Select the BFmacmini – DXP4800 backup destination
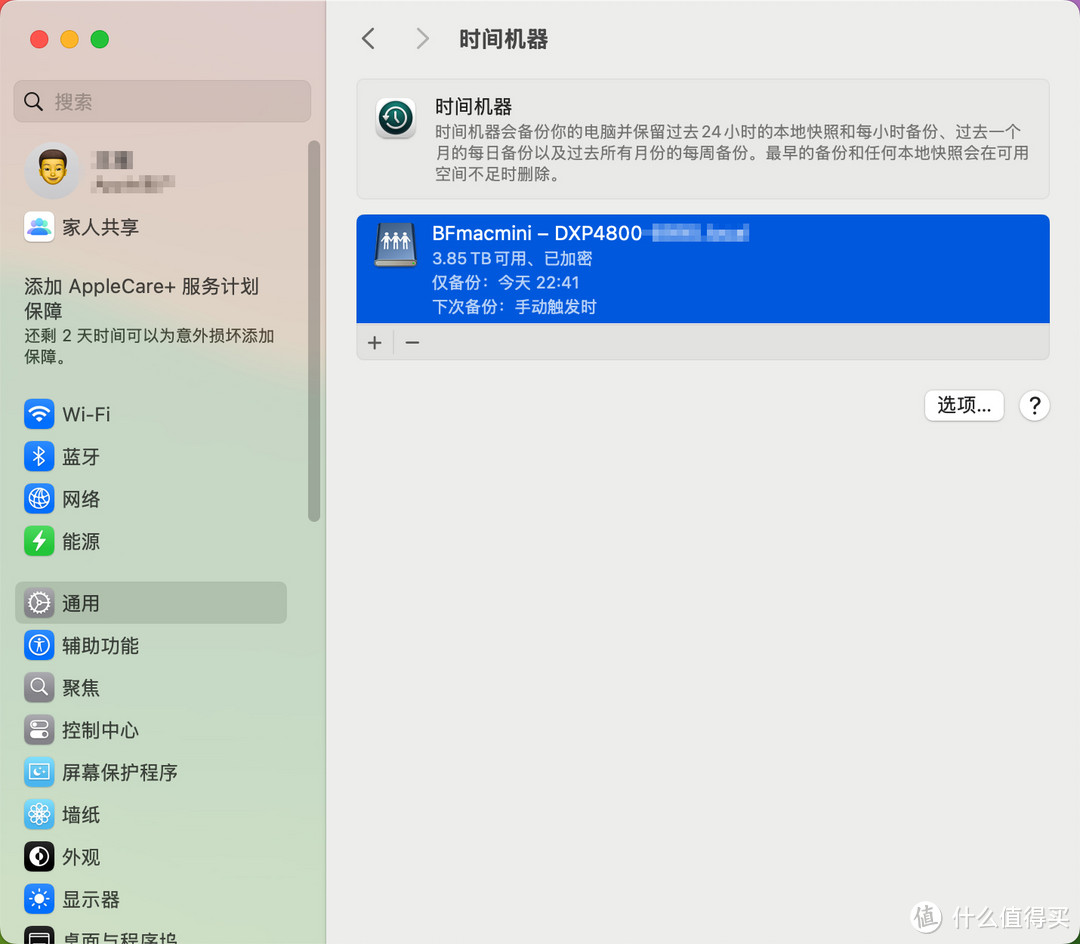The image size is (1080, 944). (700, 269)
